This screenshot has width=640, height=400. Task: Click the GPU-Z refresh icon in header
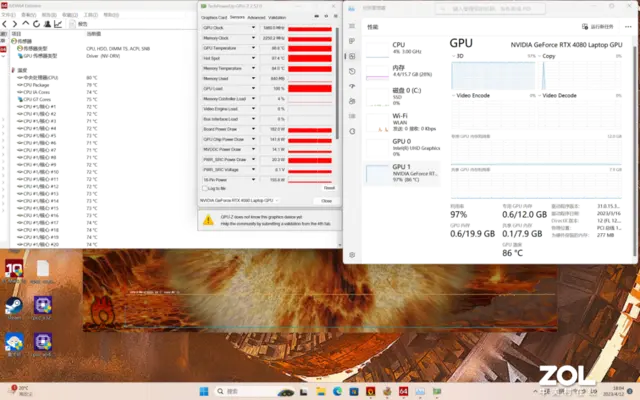click(x=326, y=16)
